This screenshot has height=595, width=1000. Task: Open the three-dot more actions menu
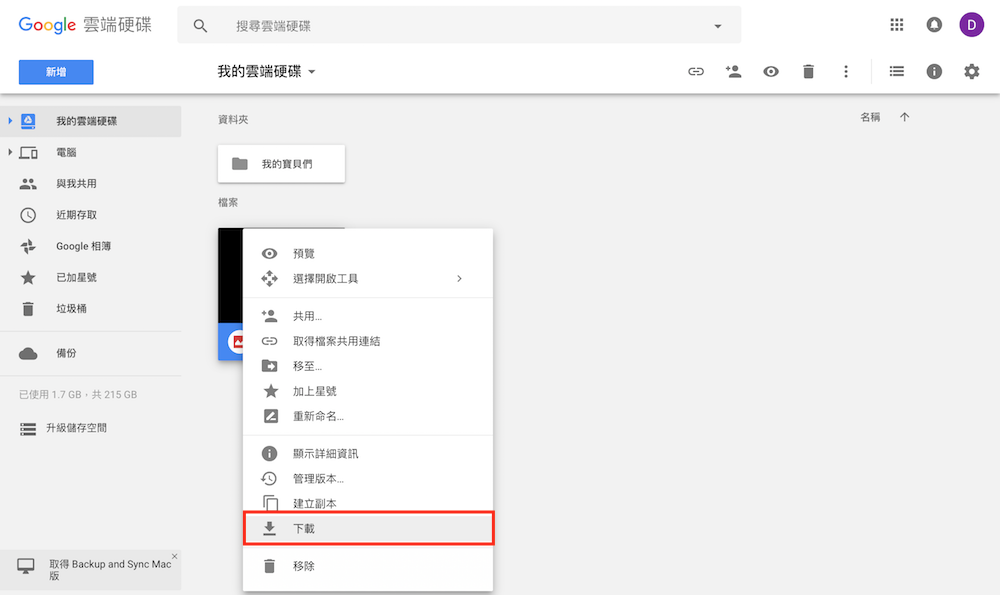point(846,71)
